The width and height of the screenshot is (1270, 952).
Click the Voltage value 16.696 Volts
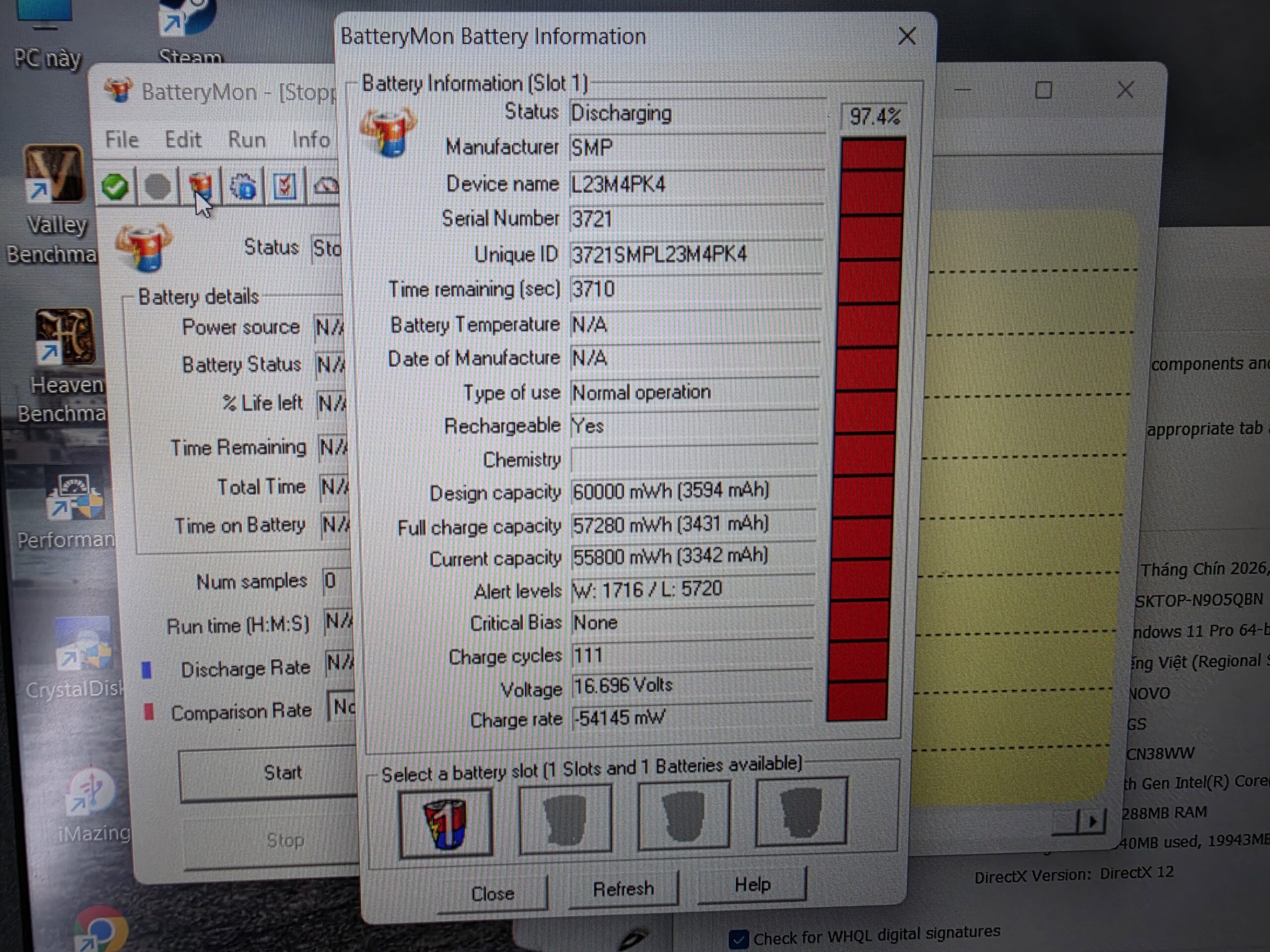[x=693, y=685]
